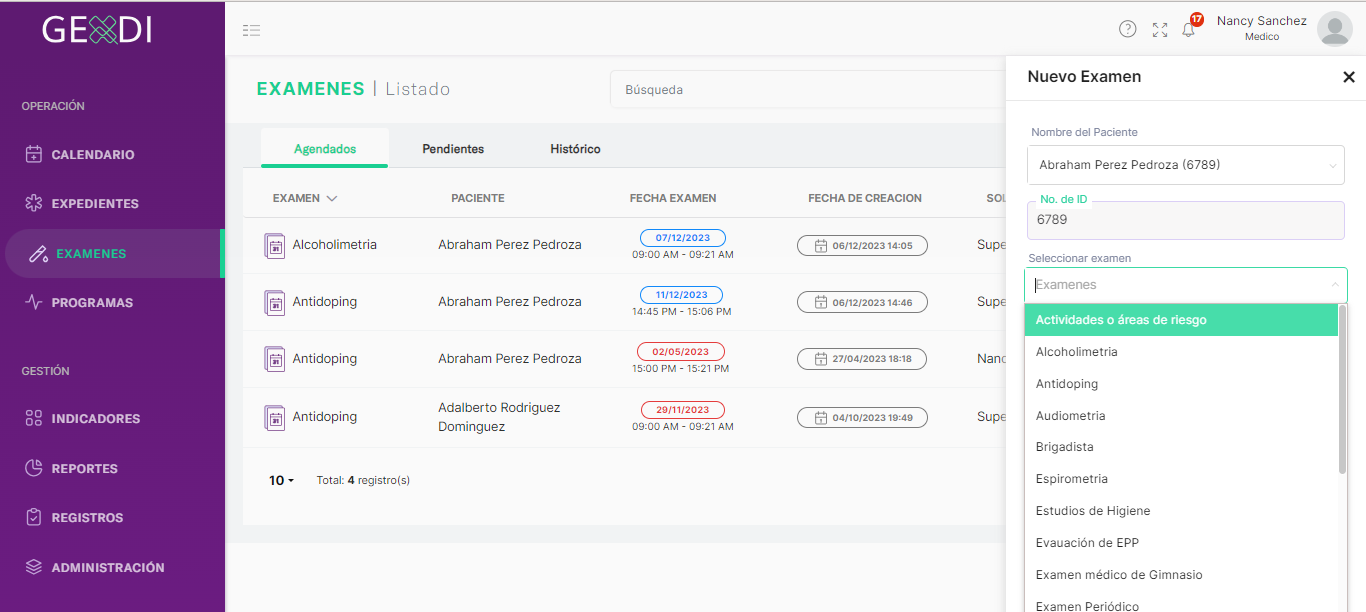Click the 29/11/2023 exam date badge
1366x612 pixels.
pos(683,410)
